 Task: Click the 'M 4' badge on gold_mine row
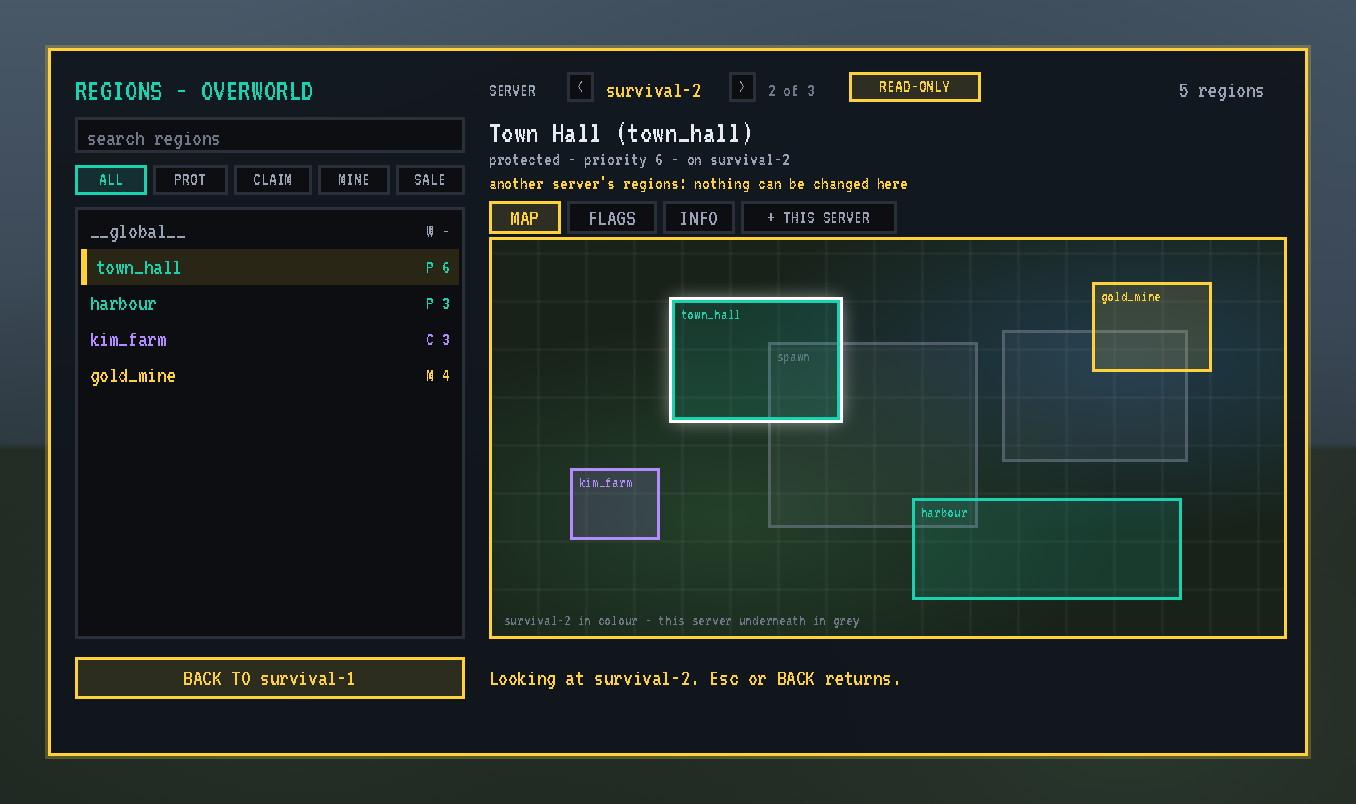pos(438,376)
